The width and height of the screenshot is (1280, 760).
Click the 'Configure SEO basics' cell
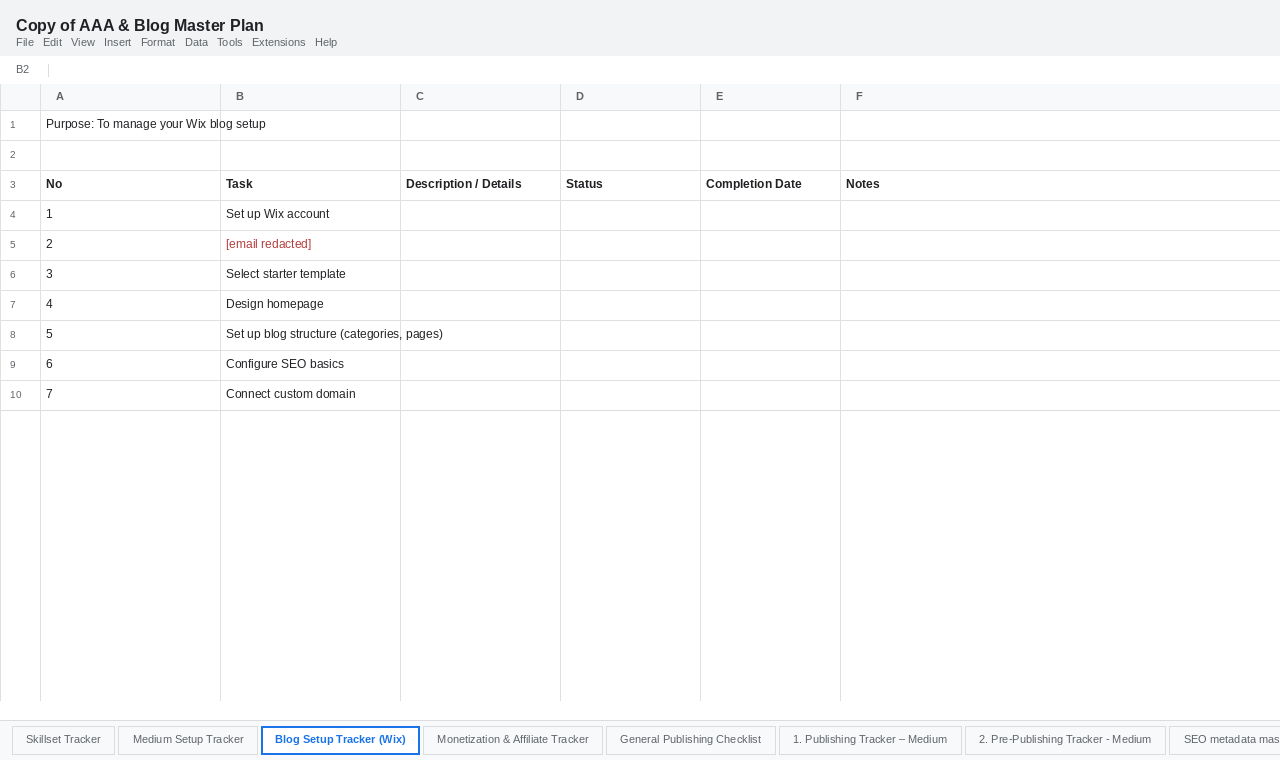(x=310, y=365)
